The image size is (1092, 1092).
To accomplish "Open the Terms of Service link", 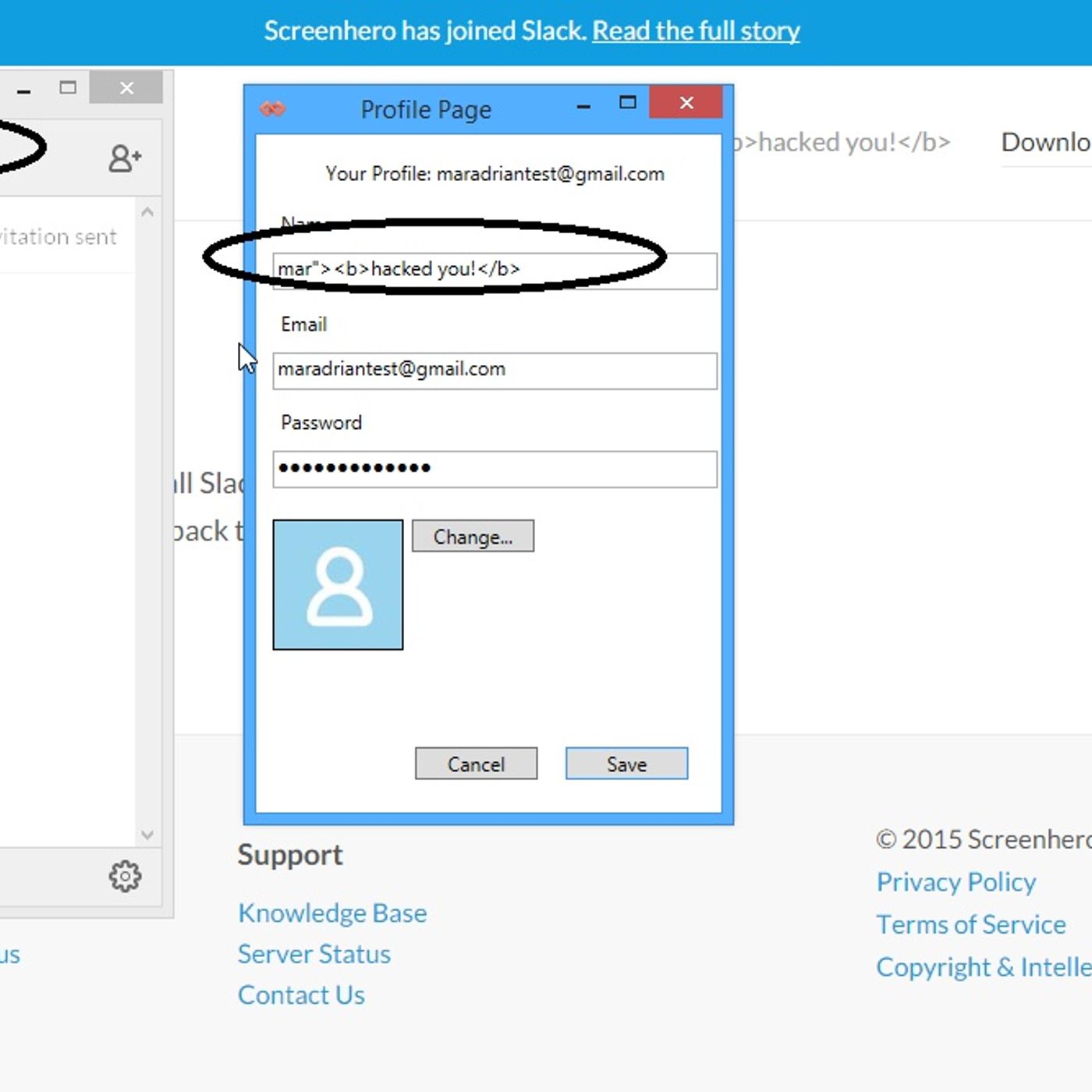I will point(970,924).
